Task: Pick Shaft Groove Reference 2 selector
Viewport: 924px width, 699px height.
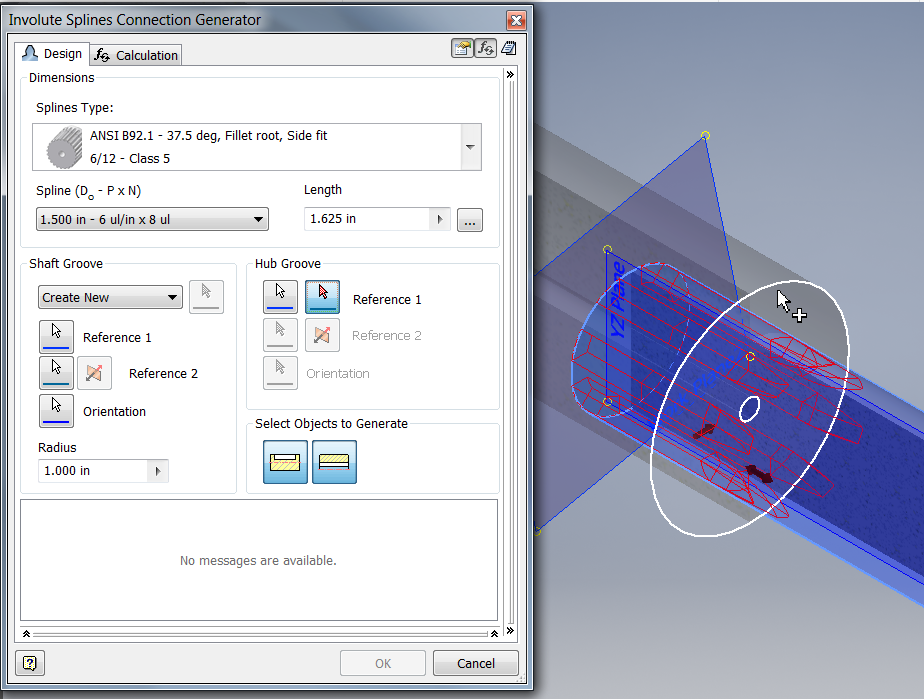Action: 57,372
